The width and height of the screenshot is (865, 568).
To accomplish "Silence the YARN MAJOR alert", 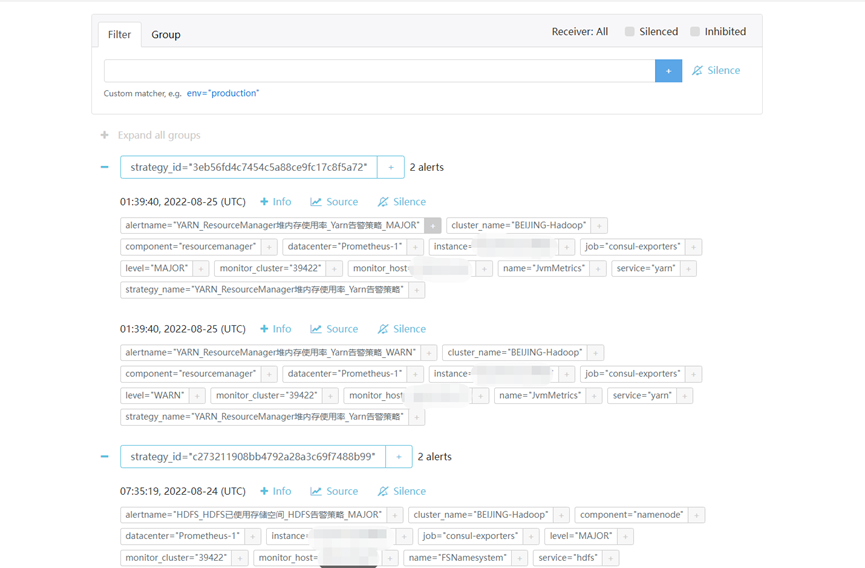I will pos(402,202).
